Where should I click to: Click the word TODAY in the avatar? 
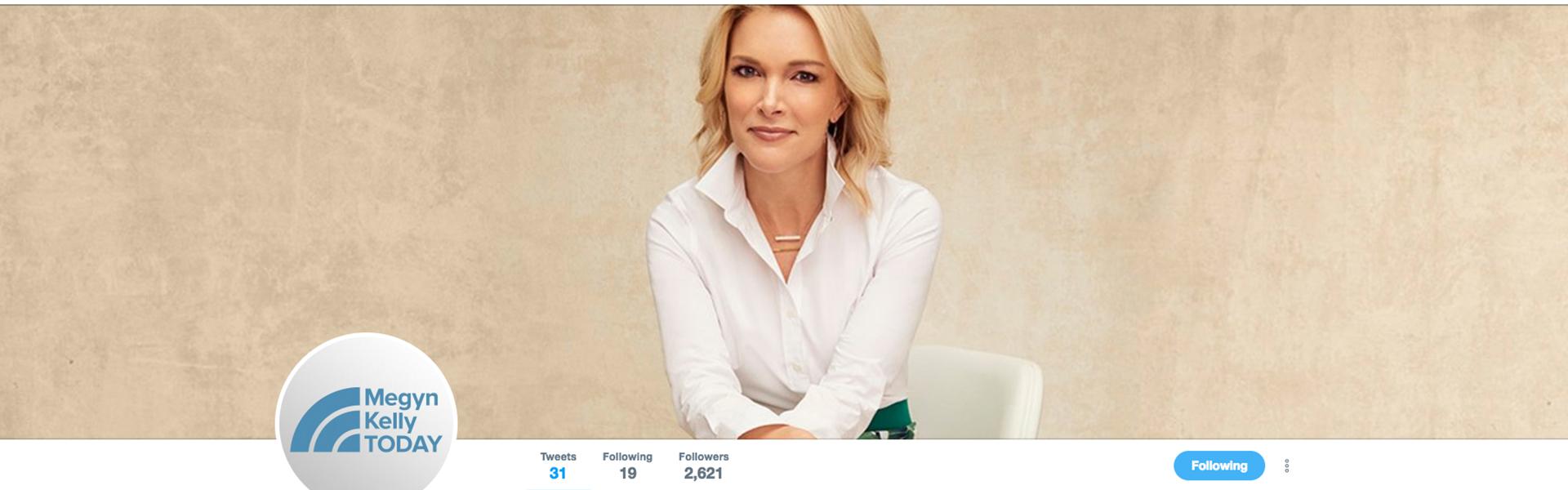coord(403,444)
